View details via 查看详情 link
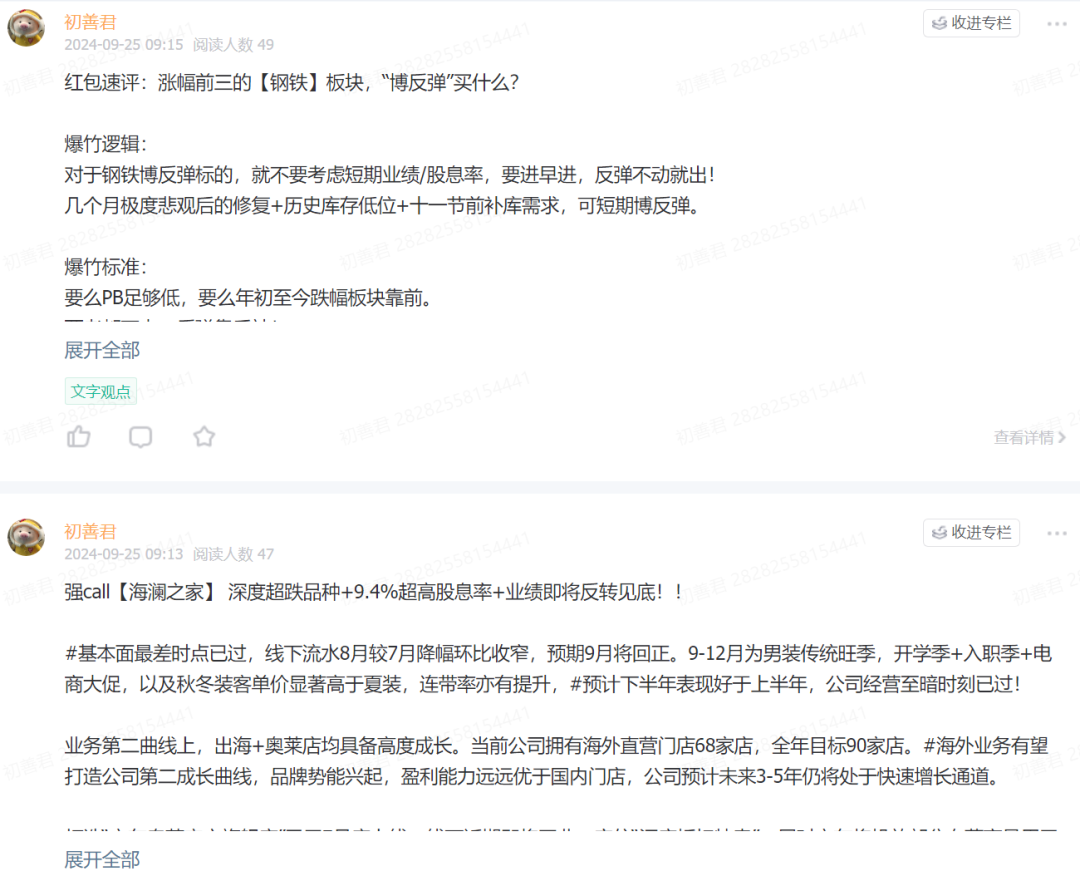 [1029, 437]
